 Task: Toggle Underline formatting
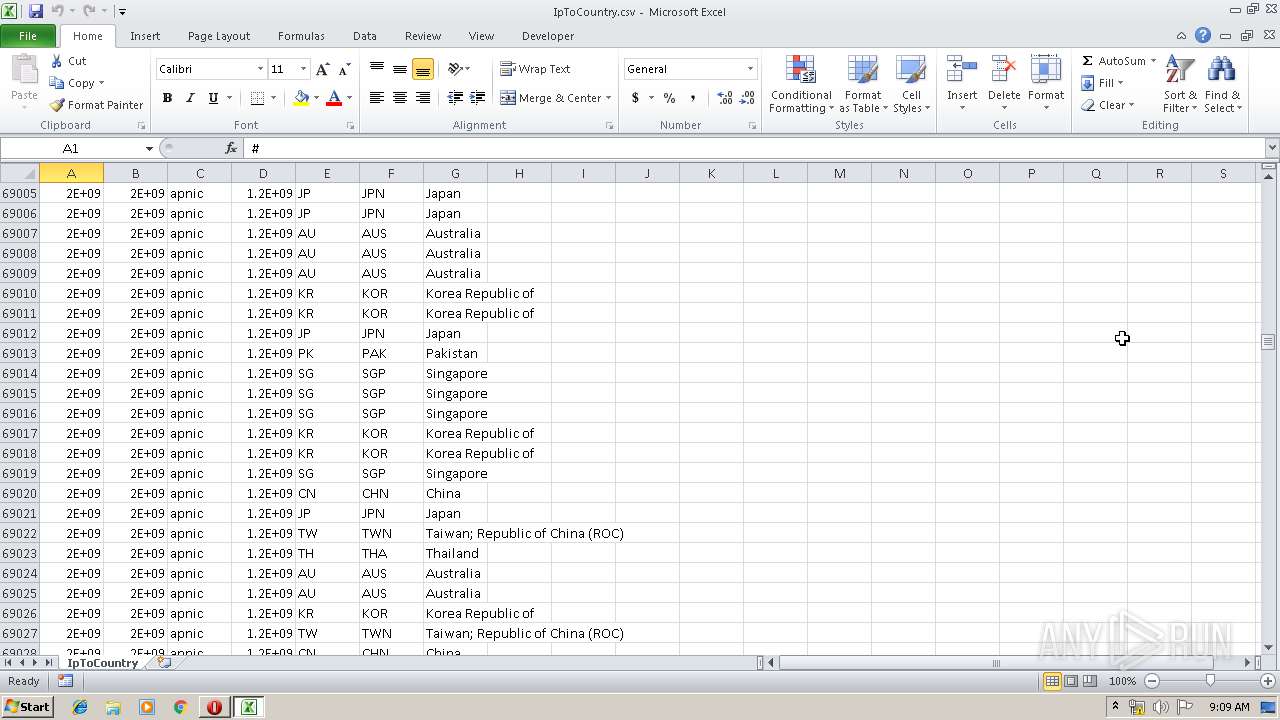(213, 98)
